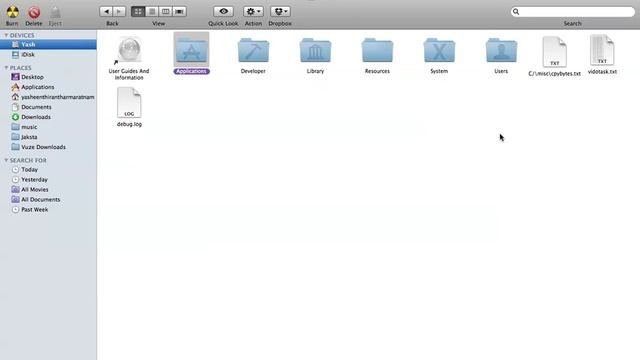Screen dimensions: 640x360
Task: Select the cpybytes.txt file icon
Action: point(554,52)
